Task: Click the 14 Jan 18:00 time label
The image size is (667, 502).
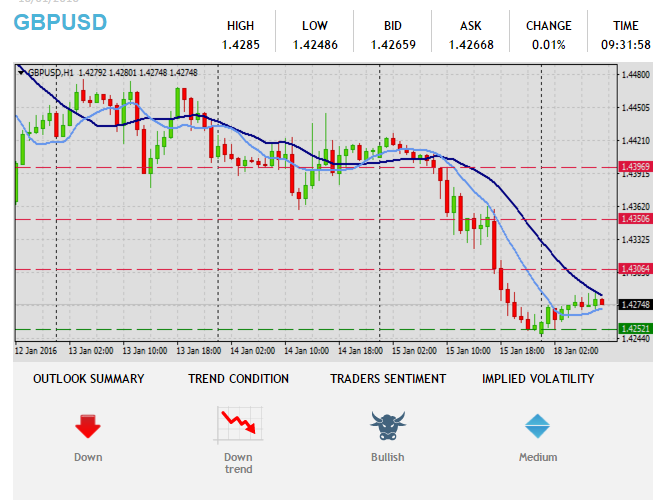Action: (360, 351)
